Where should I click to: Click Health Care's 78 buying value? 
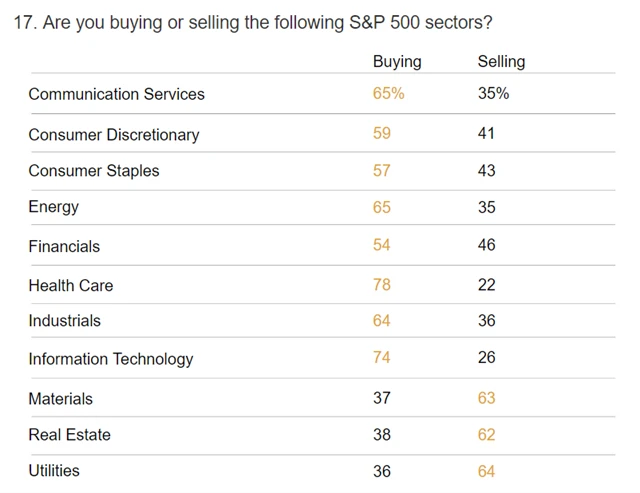point(382,285)
